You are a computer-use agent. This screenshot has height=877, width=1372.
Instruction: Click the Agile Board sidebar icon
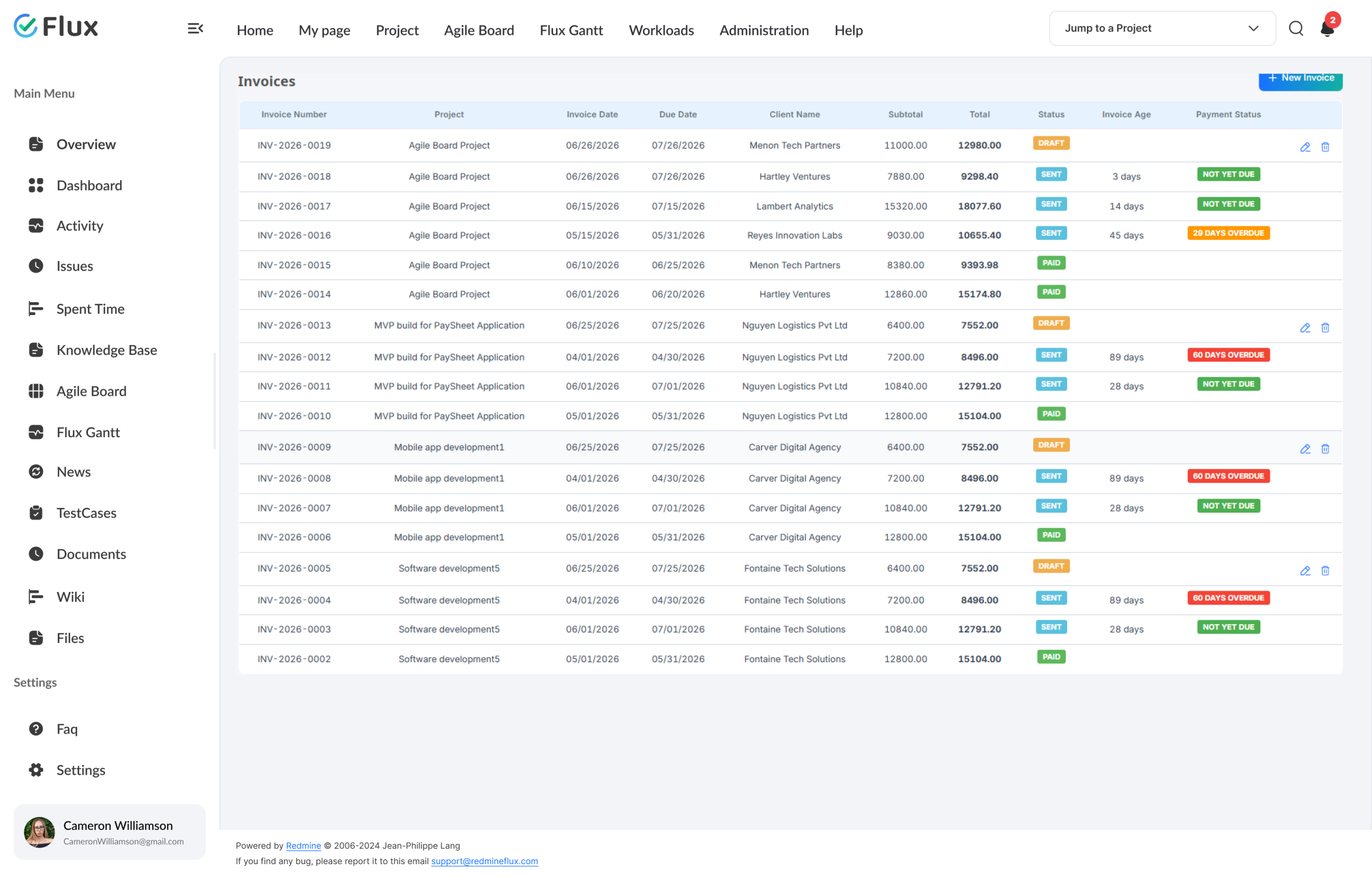pos(36,391)
